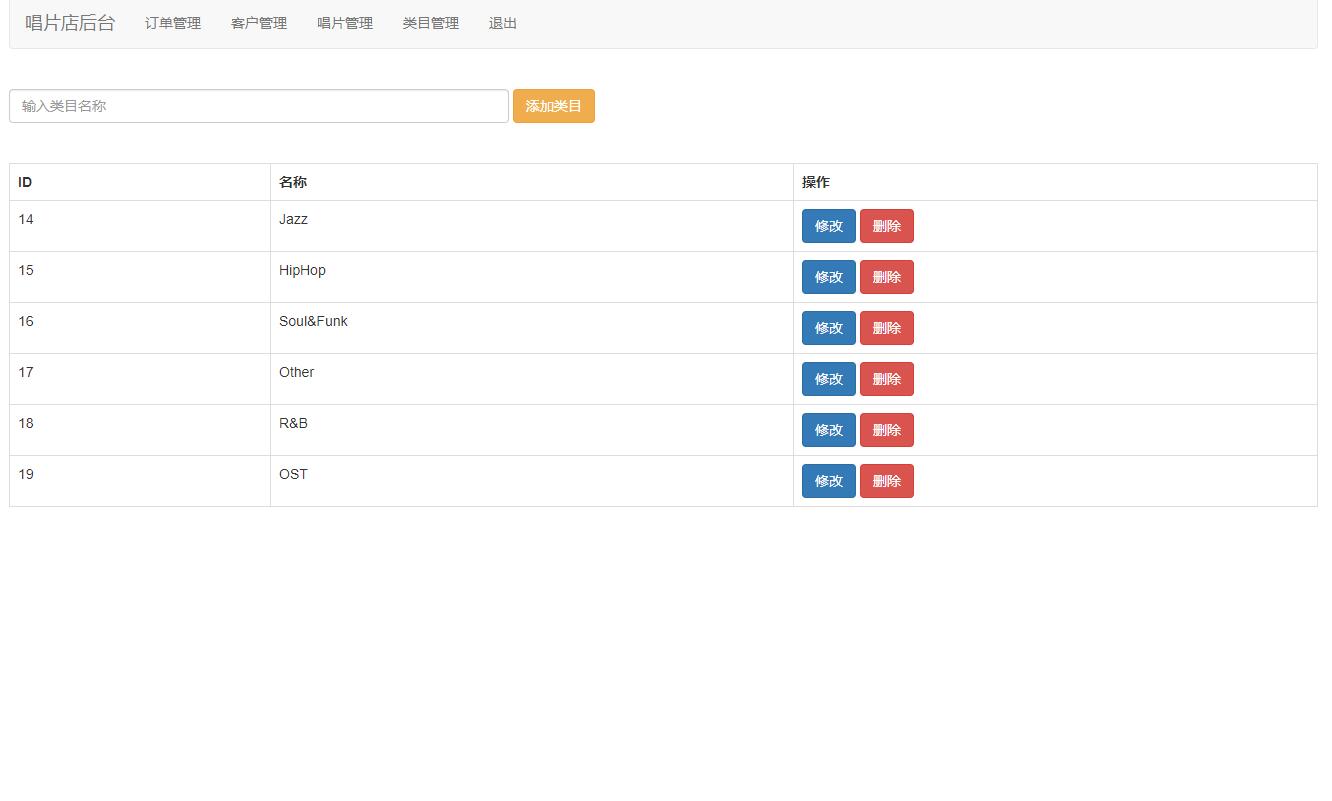Delete the OST category
Image resolution: width=1332 pixels, height=801 pixels.
pos(887,480)
